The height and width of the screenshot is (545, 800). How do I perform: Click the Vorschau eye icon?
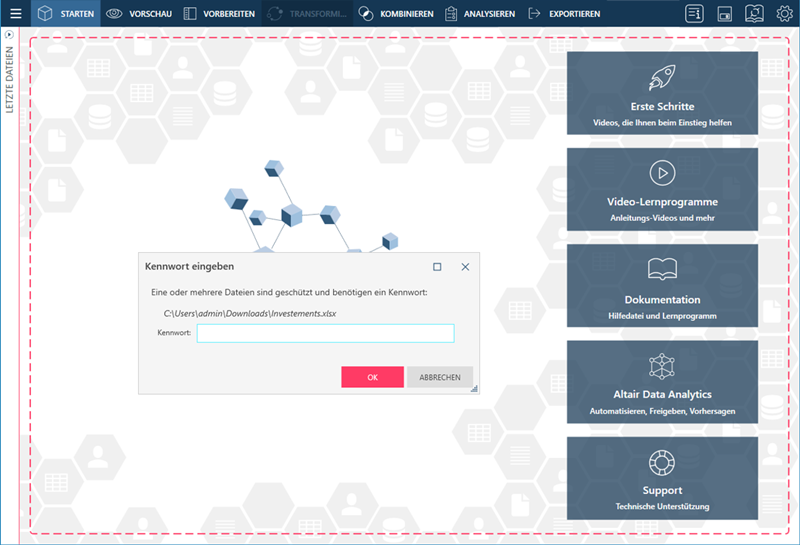click(x=114, y=13)
